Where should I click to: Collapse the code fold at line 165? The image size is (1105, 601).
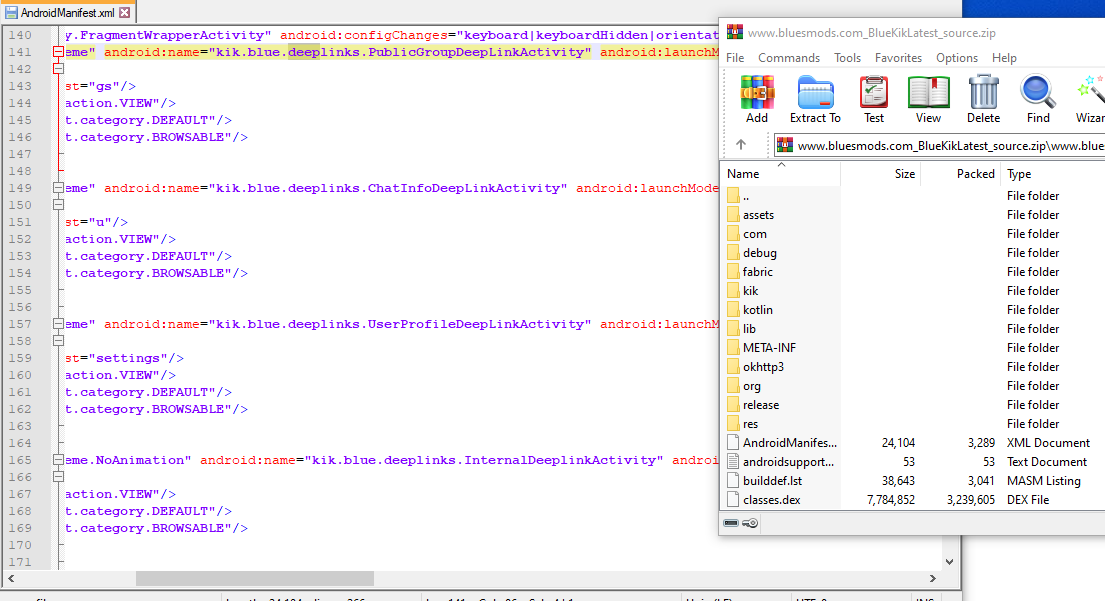[58, 460]
